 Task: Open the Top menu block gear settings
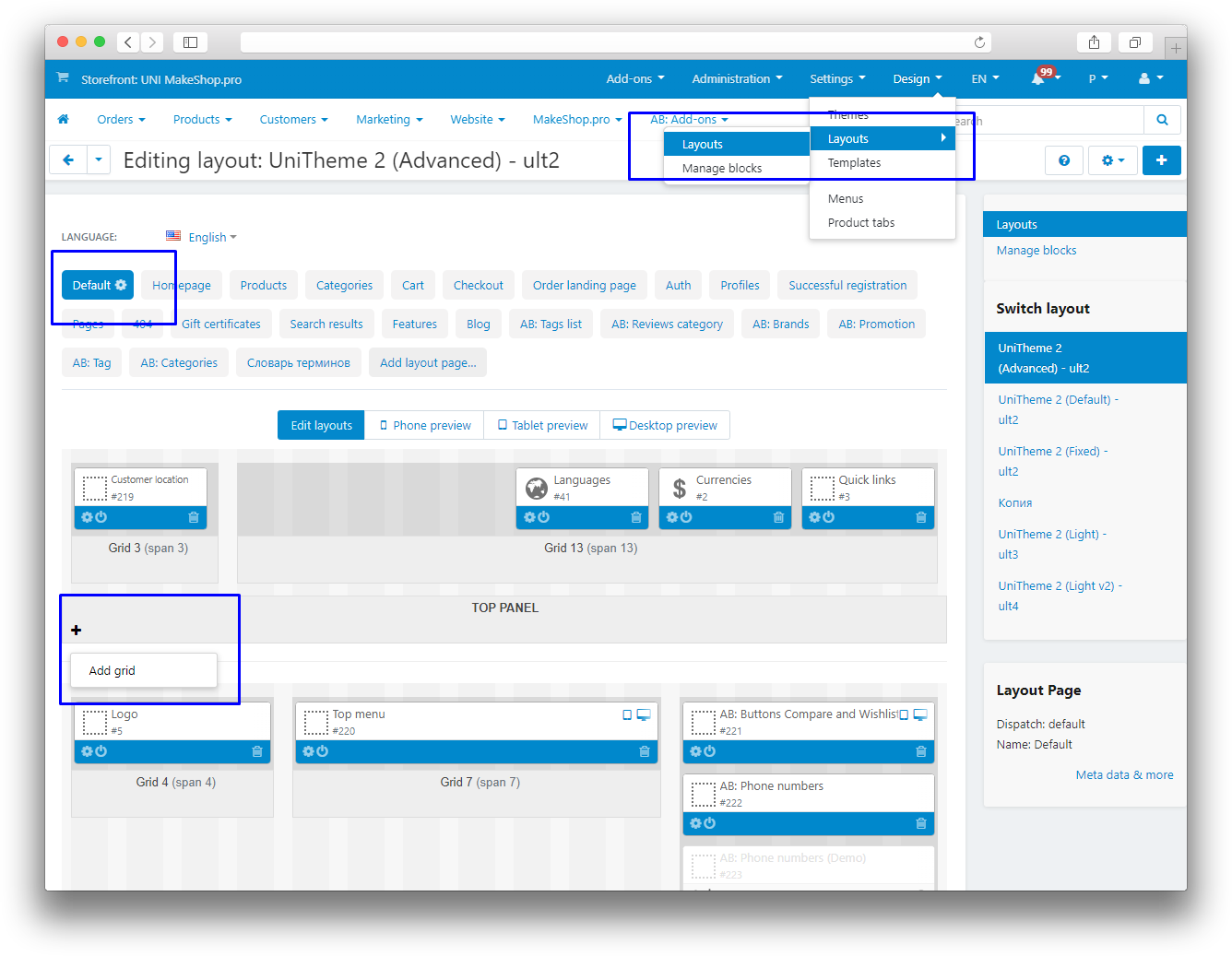coord(308,751)
